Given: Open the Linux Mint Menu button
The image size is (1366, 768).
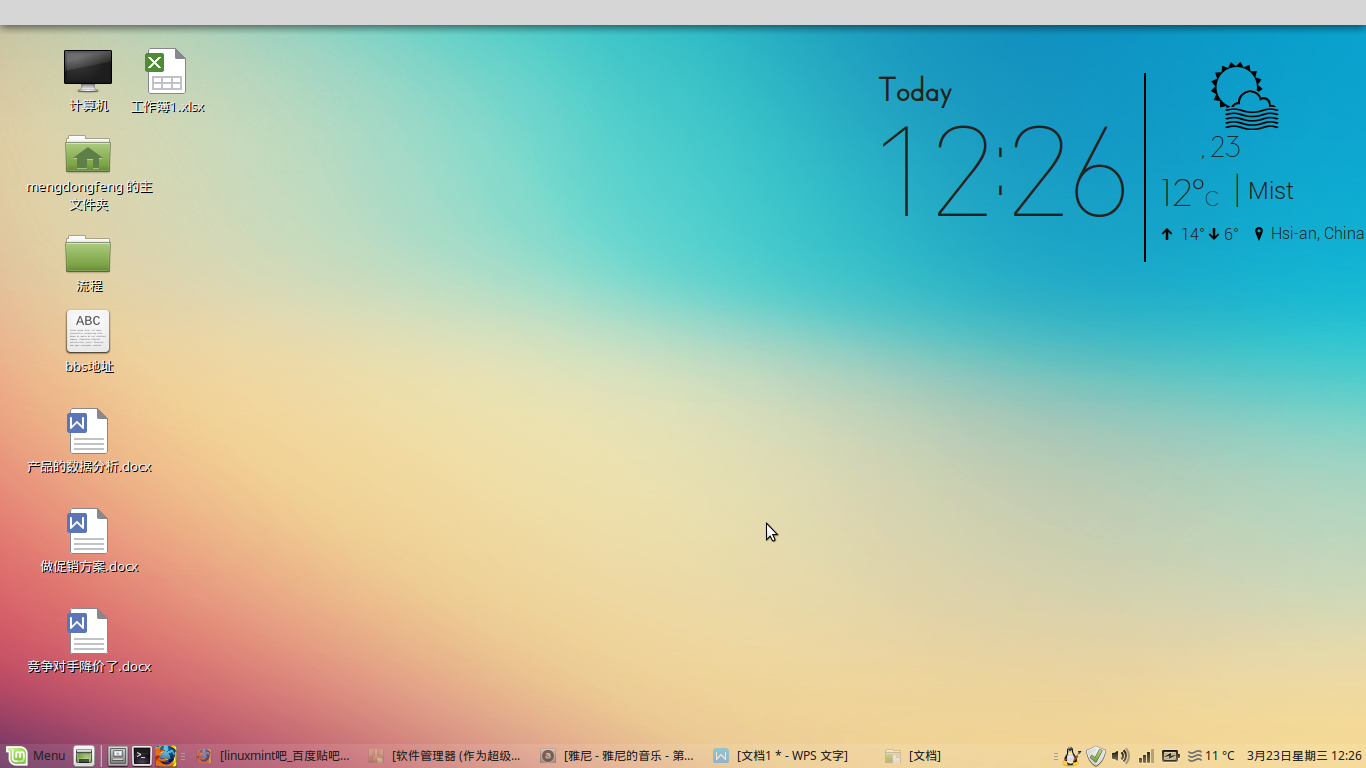Looking at the screenshot, I should (x=36, y=756).
